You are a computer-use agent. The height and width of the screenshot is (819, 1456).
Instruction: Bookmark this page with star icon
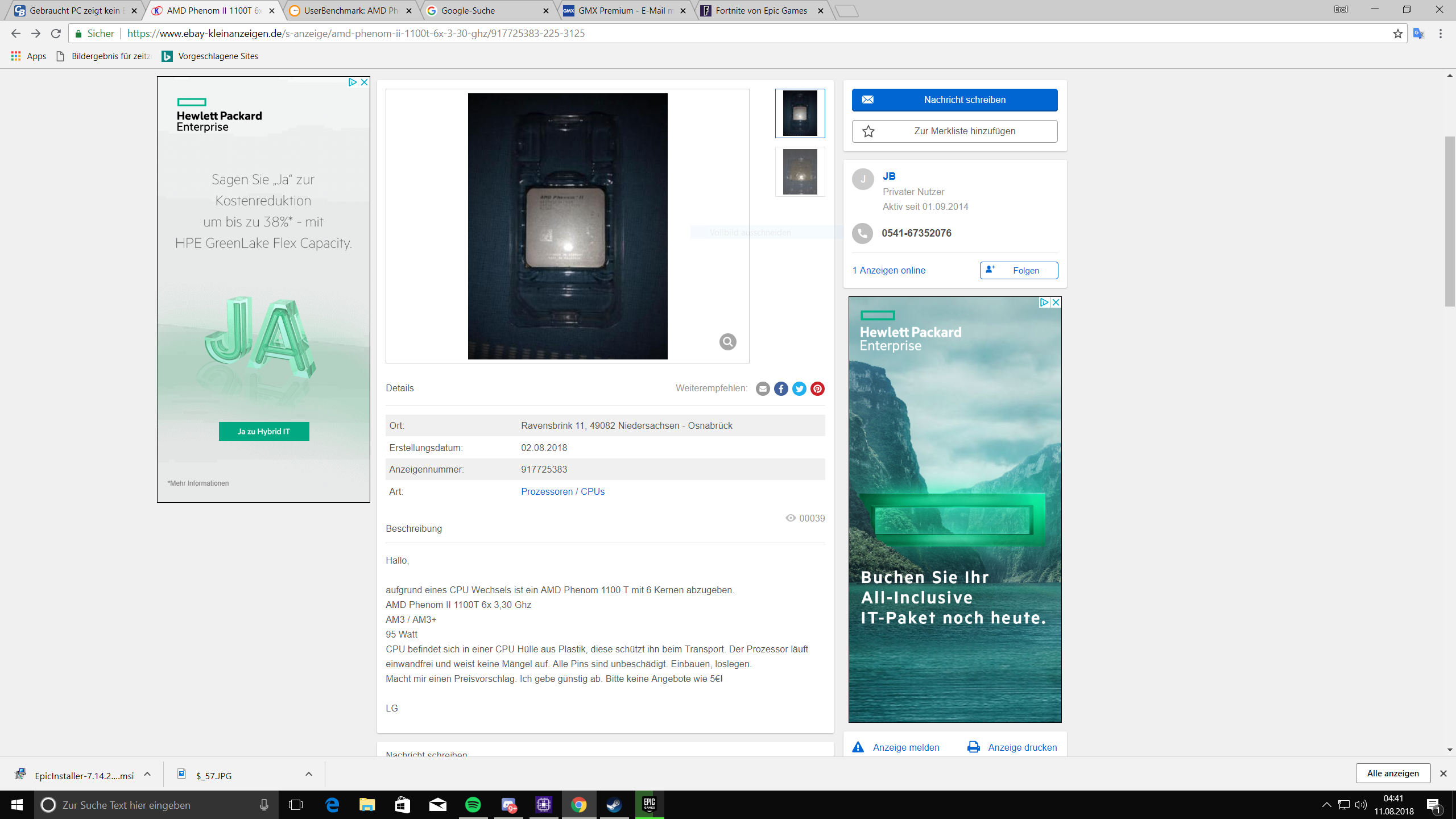pyautogui.click(x=1397, y=34)
